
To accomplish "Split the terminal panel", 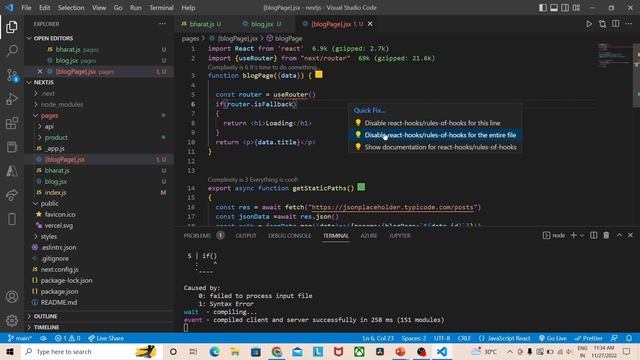I will 593,236.
